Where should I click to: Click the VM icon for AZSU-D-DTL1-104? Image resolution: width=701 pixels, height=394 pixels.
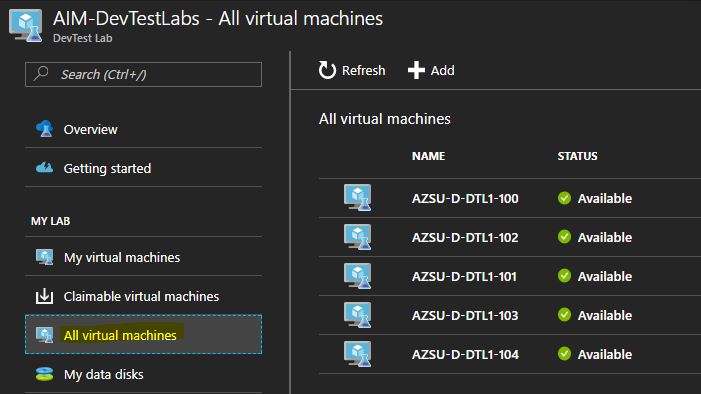click(x=358, y=354)
